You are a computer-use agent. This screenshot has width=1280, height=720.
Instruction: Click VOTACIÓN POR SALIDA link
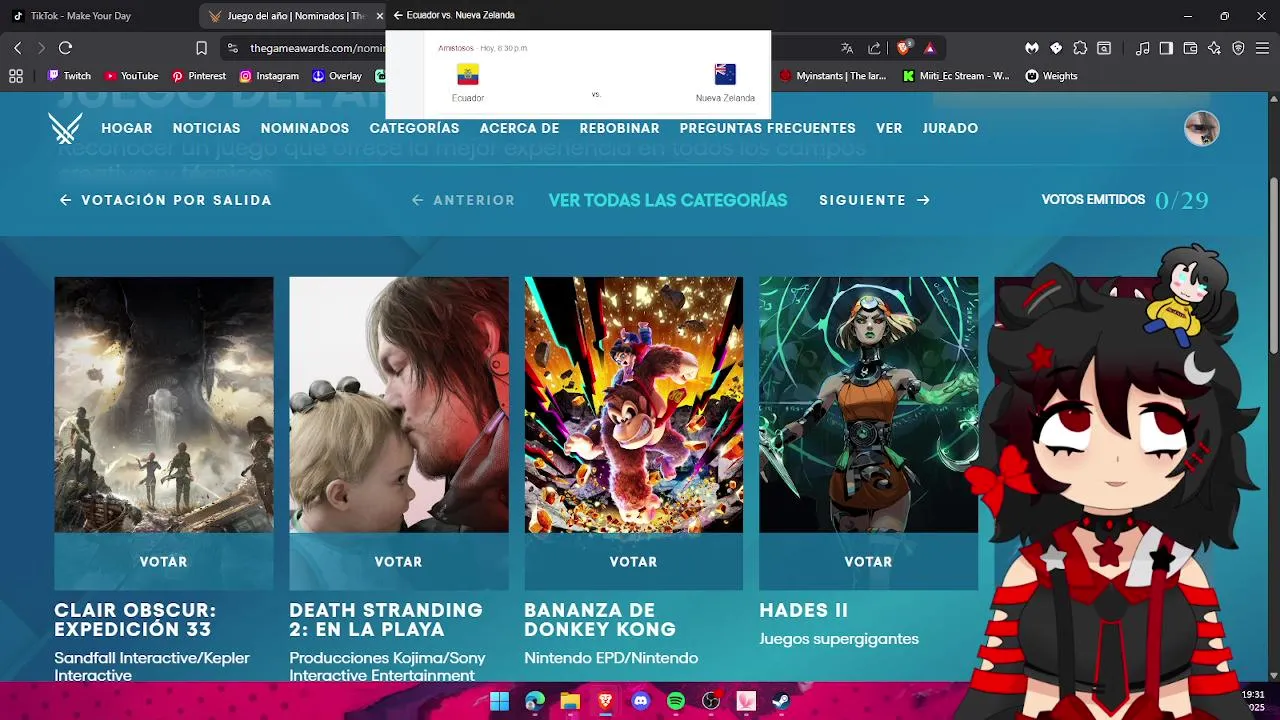pyautogui.click(x=165, y=200)
